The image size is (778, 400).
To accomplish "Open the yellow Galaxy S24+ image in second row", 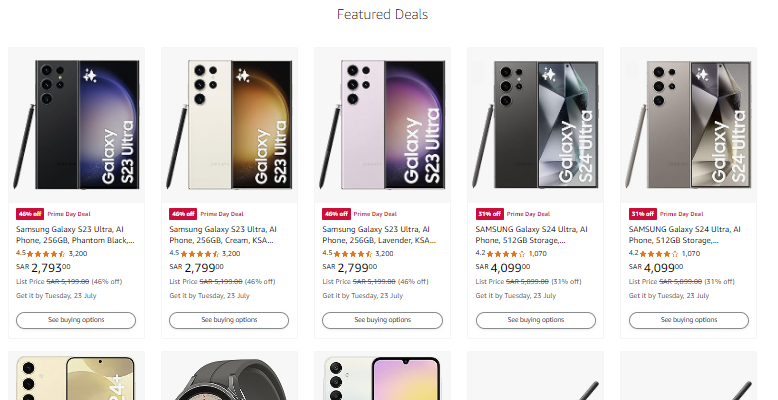I will click(x=76, y=380).
